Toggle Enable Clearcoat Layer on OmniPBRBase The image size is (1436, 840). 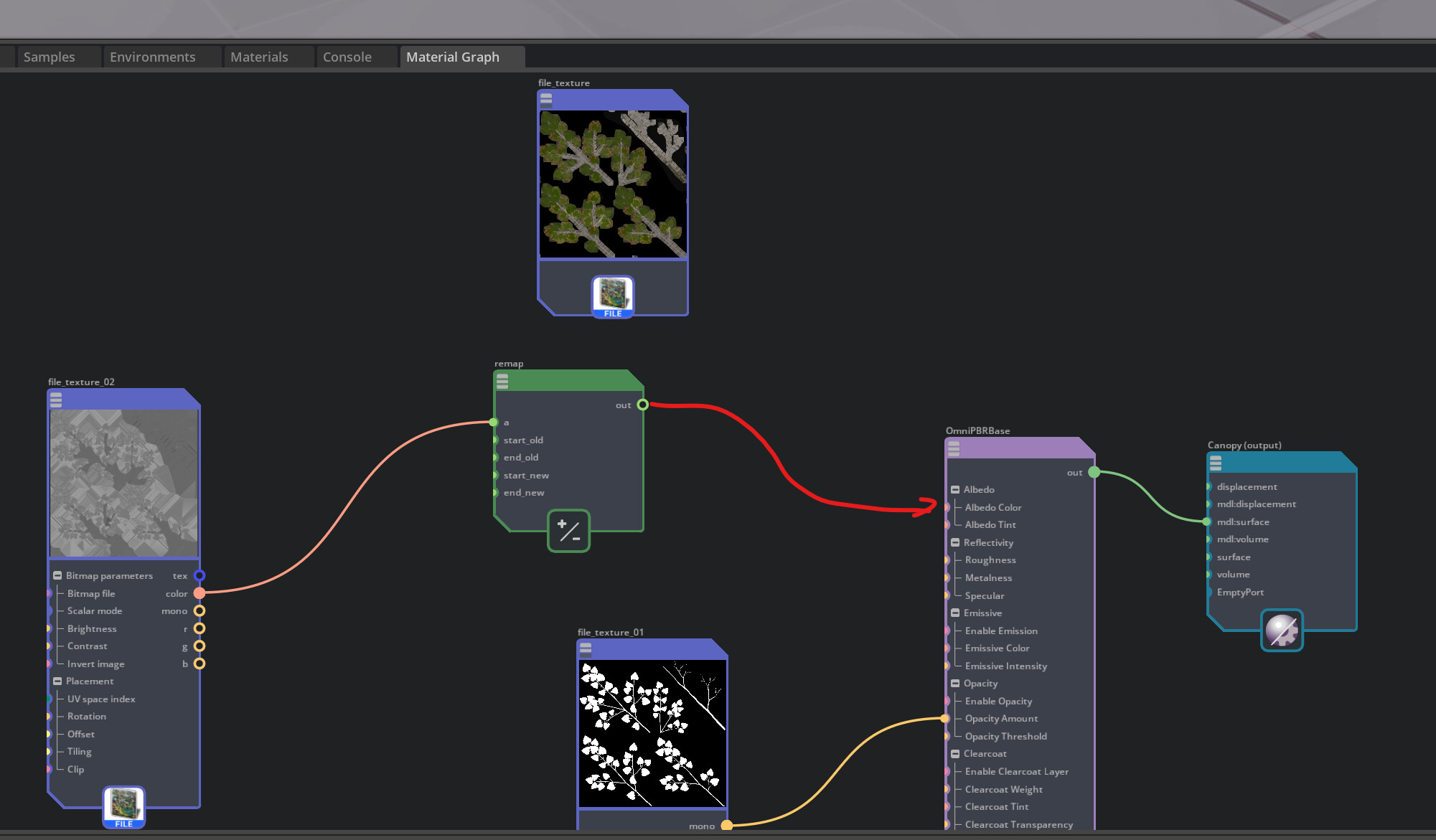[x=1017, y=771]
